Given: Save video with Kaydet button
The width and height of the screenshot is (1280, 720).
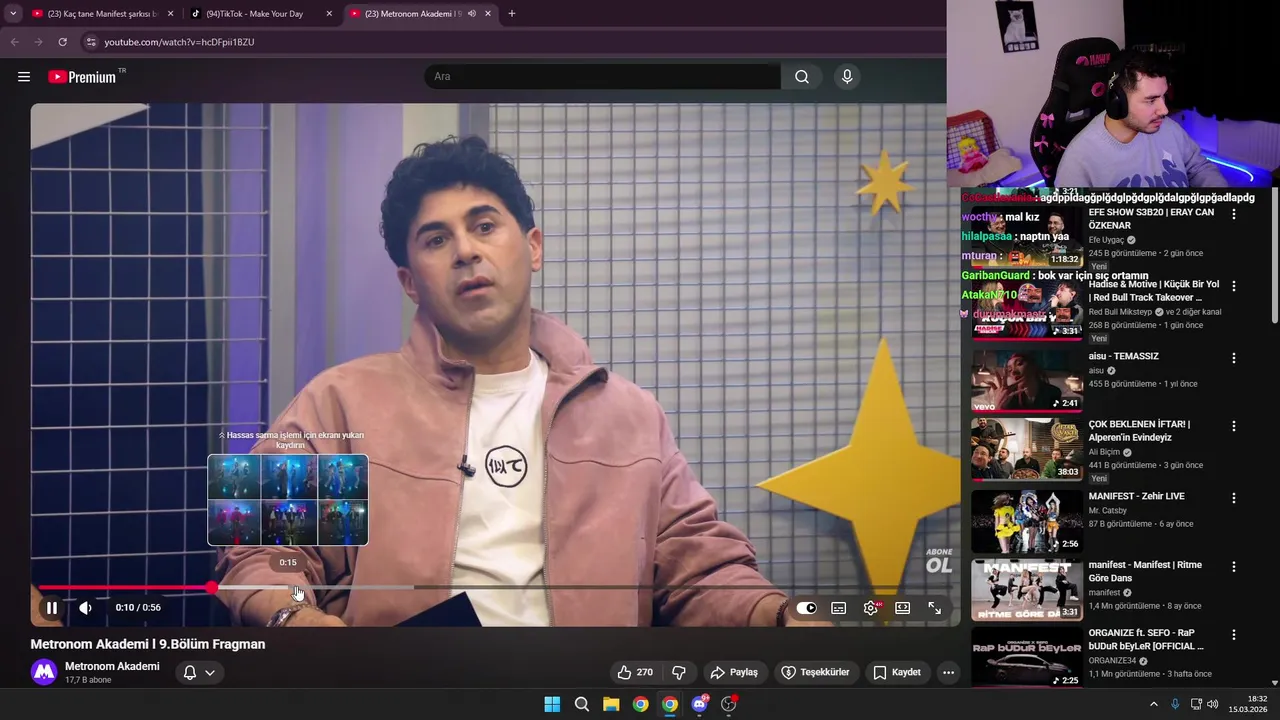Looking at the screenshot, I should [x=897, y=672].
